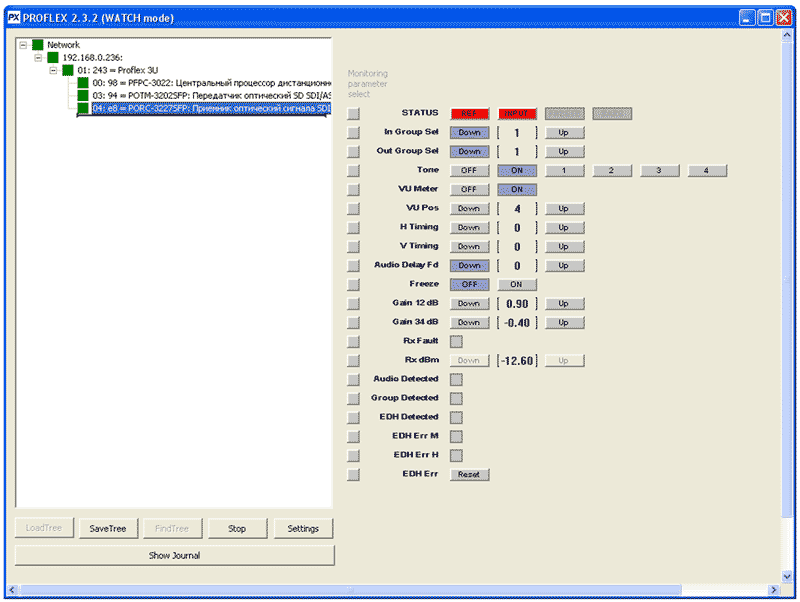The width and height of the screenshot is (800, 602).
Task: Tick monitoring checkbox for STATUS
Action: 353,113
